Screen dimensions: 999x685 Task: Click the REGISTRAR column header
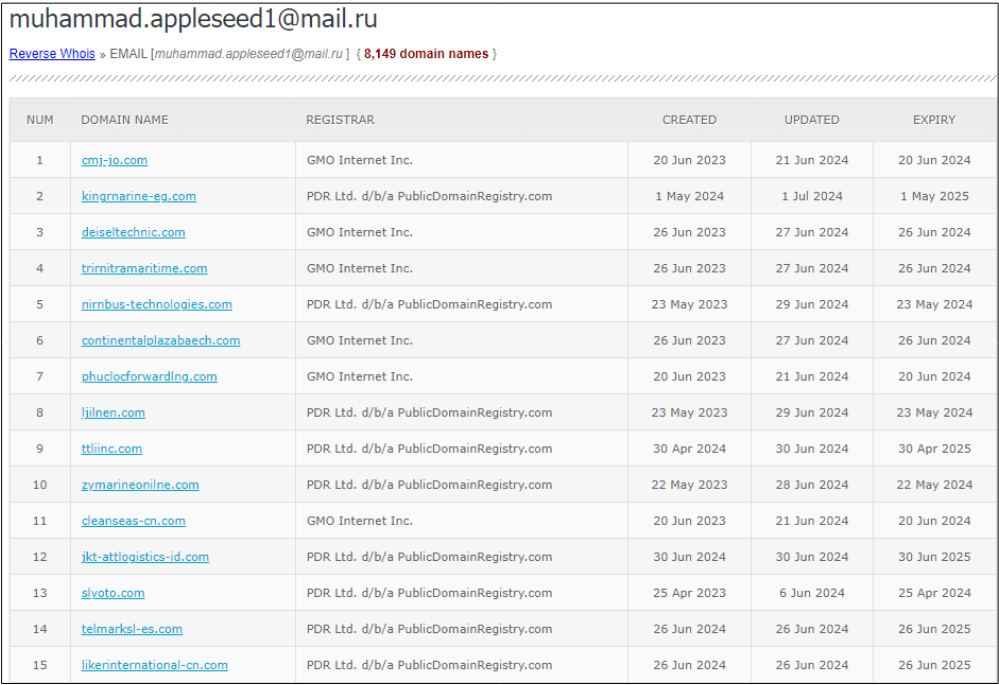tap(340, 120)
